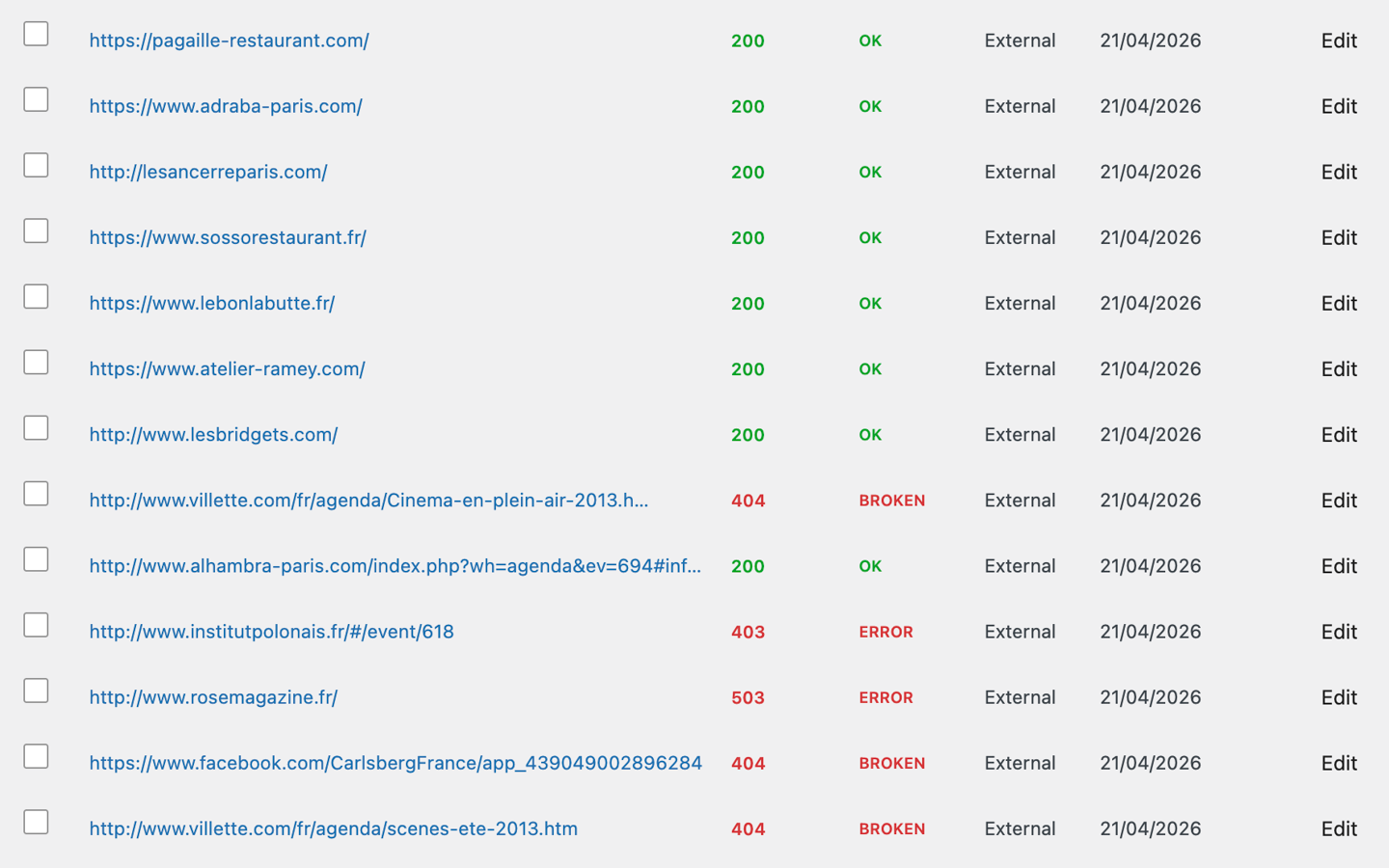This screenshot has height=868, width=1389.
Task: Visit the lesbridgets.com link
Action: (x=213, y=434)
